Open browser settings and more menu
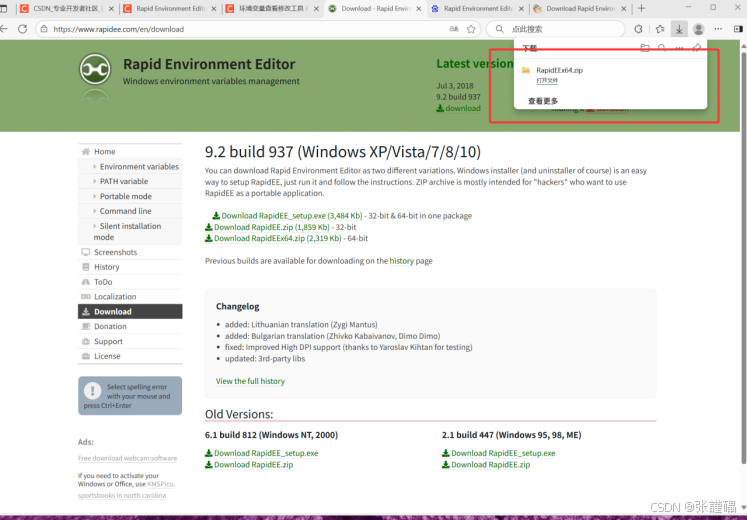747x520 pixels. point(718,29)
